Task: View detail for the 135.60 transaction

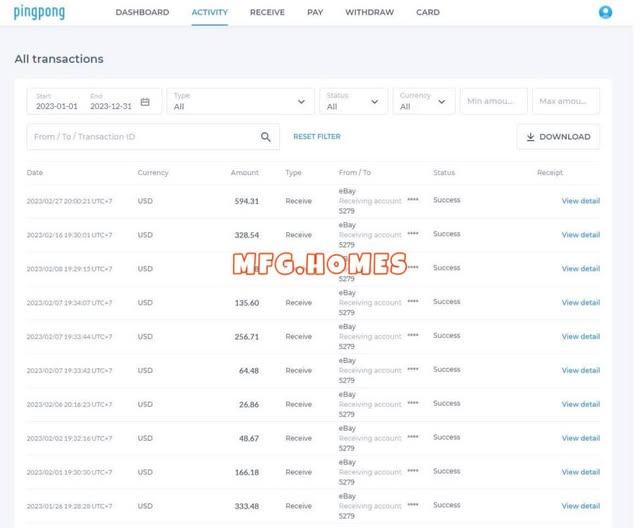Action: [580, 302]
